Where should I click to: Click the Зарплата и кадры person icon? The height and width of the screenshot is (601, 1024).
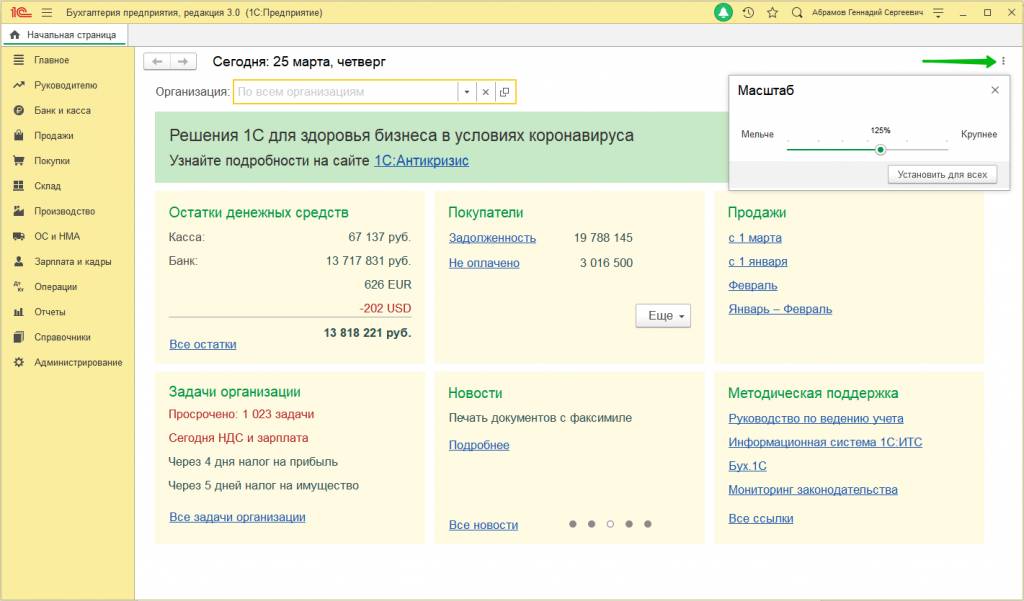point(19,261)
